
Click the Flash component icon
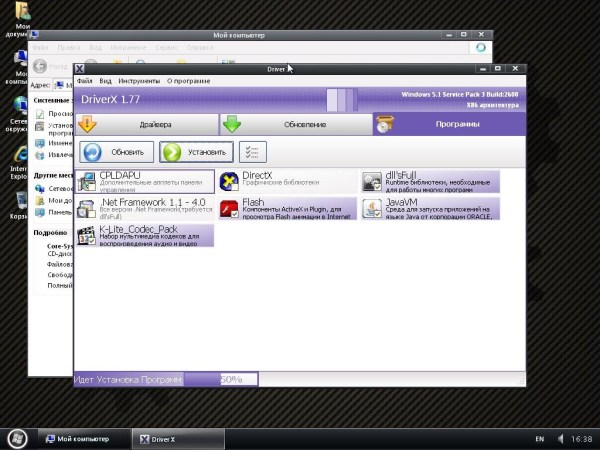click(229, 208)
